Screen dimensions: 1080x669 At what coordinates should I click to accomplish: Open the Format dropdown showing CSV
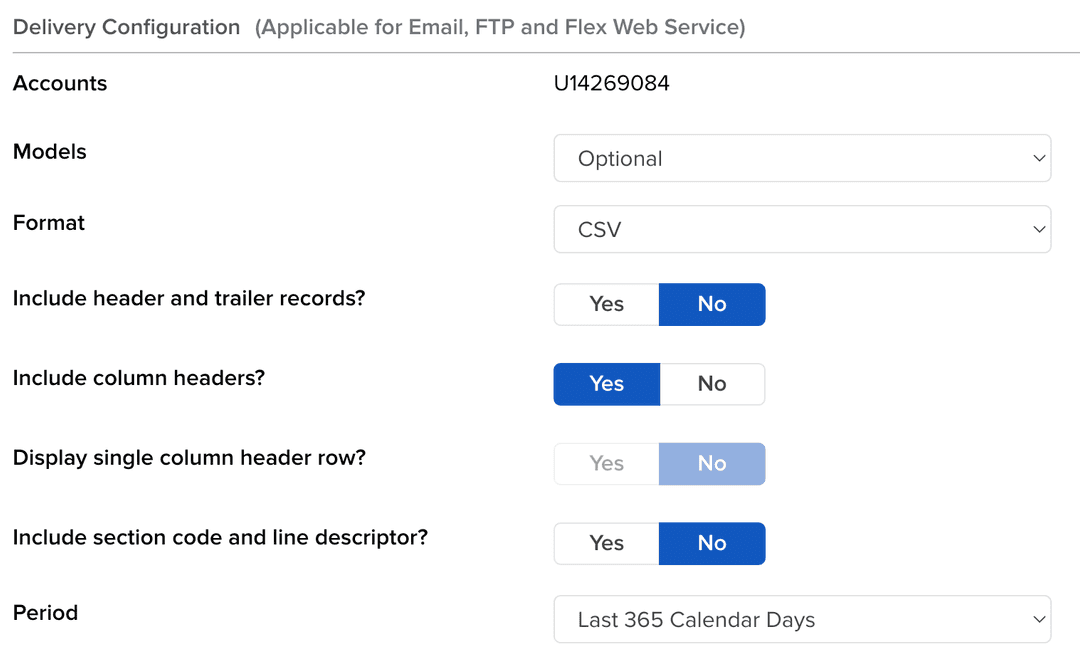point(800,229)
